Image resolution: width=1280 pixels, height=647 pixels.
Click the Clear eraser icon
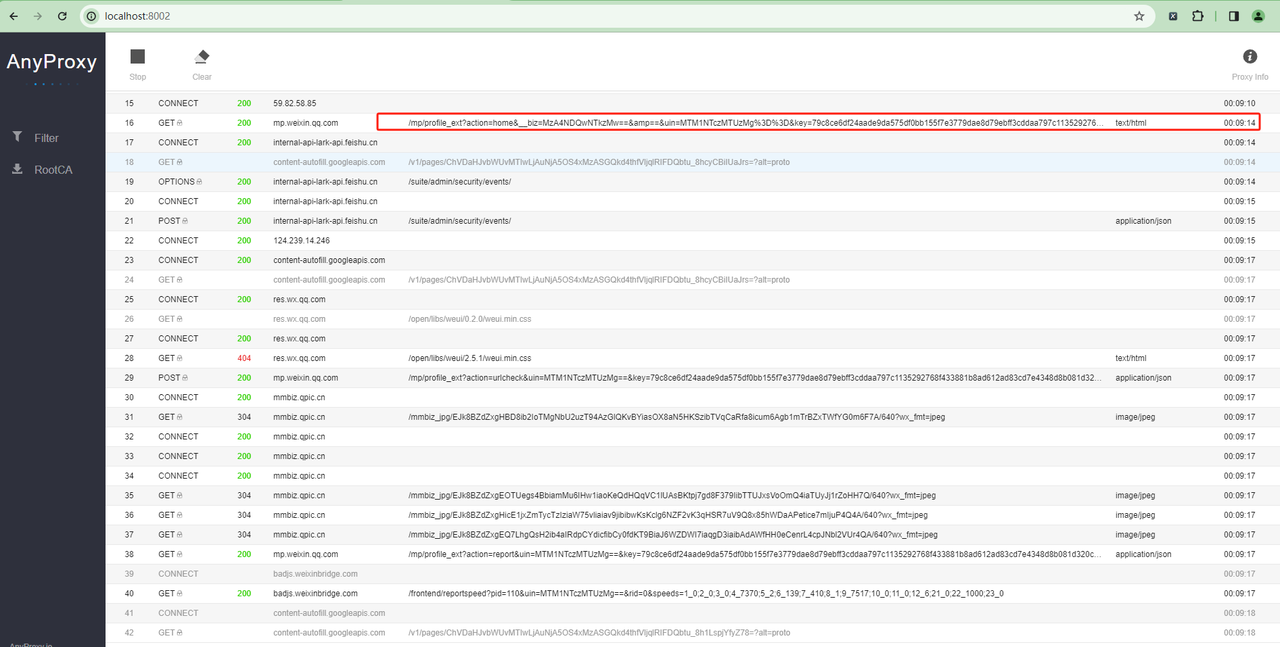point(202,58)
